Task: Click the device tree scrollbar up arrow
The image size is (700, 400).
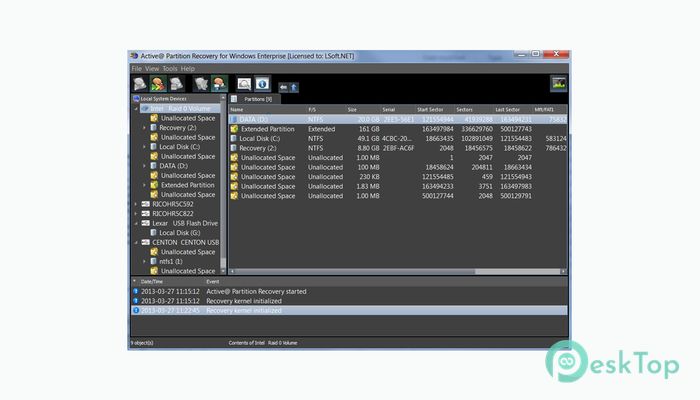Action: [x=223, y=98]
